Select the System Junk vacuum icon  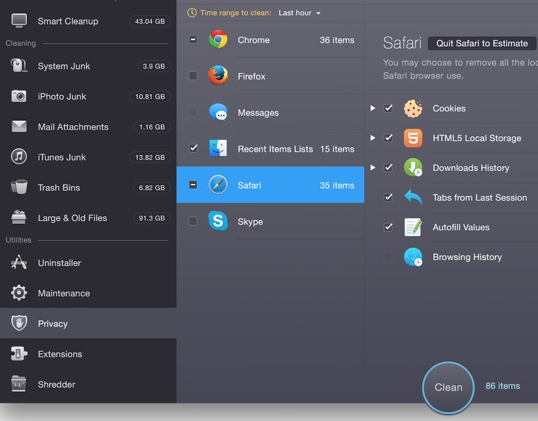(x=19, y=65)
